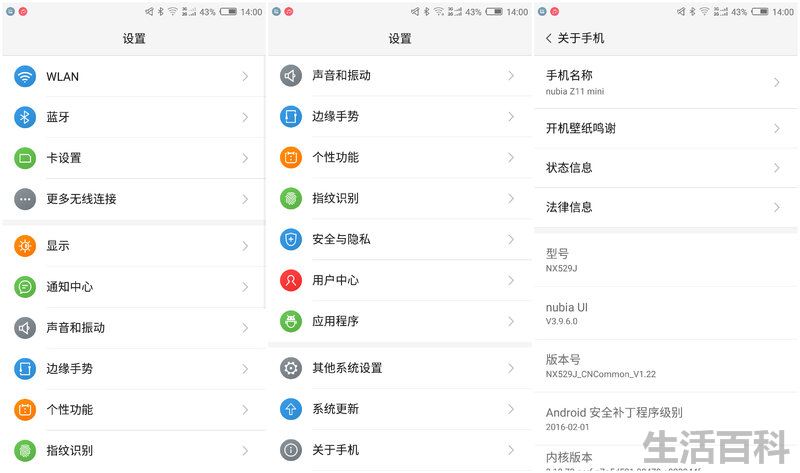Tap the 'nubia Z11 mini' phone name text
Image resolution: width=800 pixels, height=473 pixels.
575,92
